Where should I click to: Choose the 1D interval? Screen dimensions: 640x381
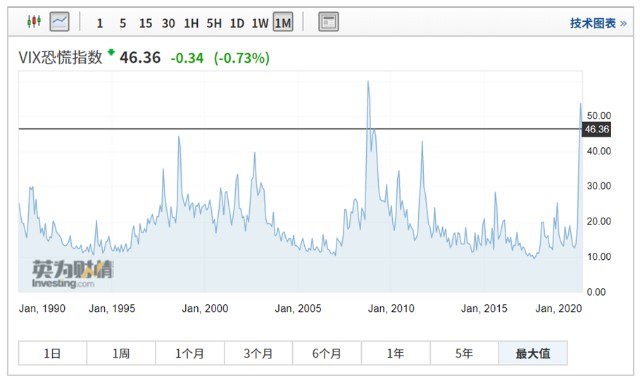coord(237,23)
